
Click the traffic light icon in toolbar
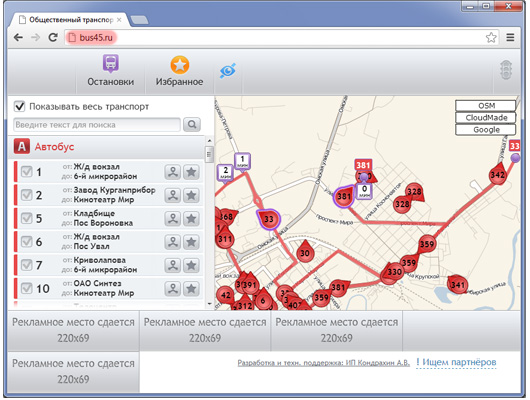pyautogui.click(x=506, y=70)
